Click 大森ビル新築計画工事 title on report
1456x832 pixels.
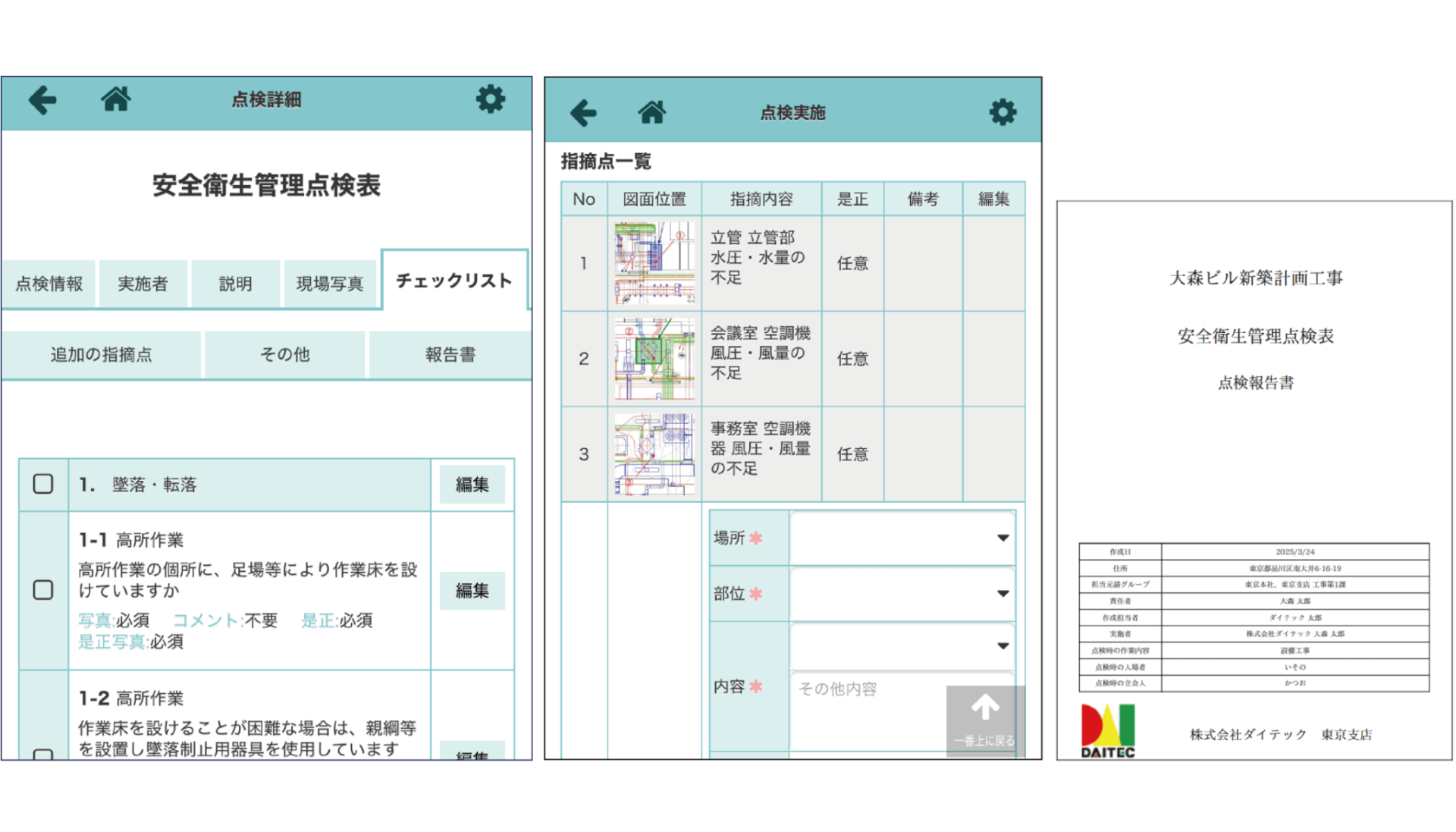click(1256, 278)
